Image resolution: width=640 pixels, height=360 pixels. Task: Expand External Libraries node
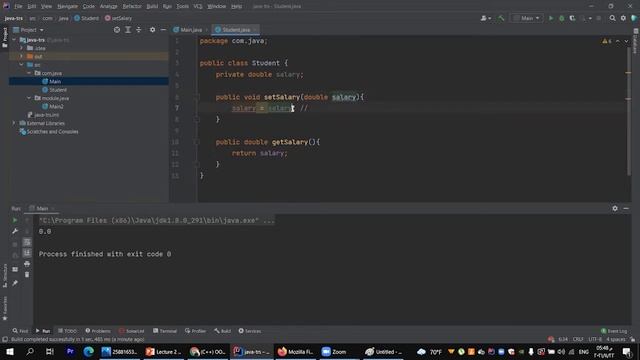(x=13, y=123)
